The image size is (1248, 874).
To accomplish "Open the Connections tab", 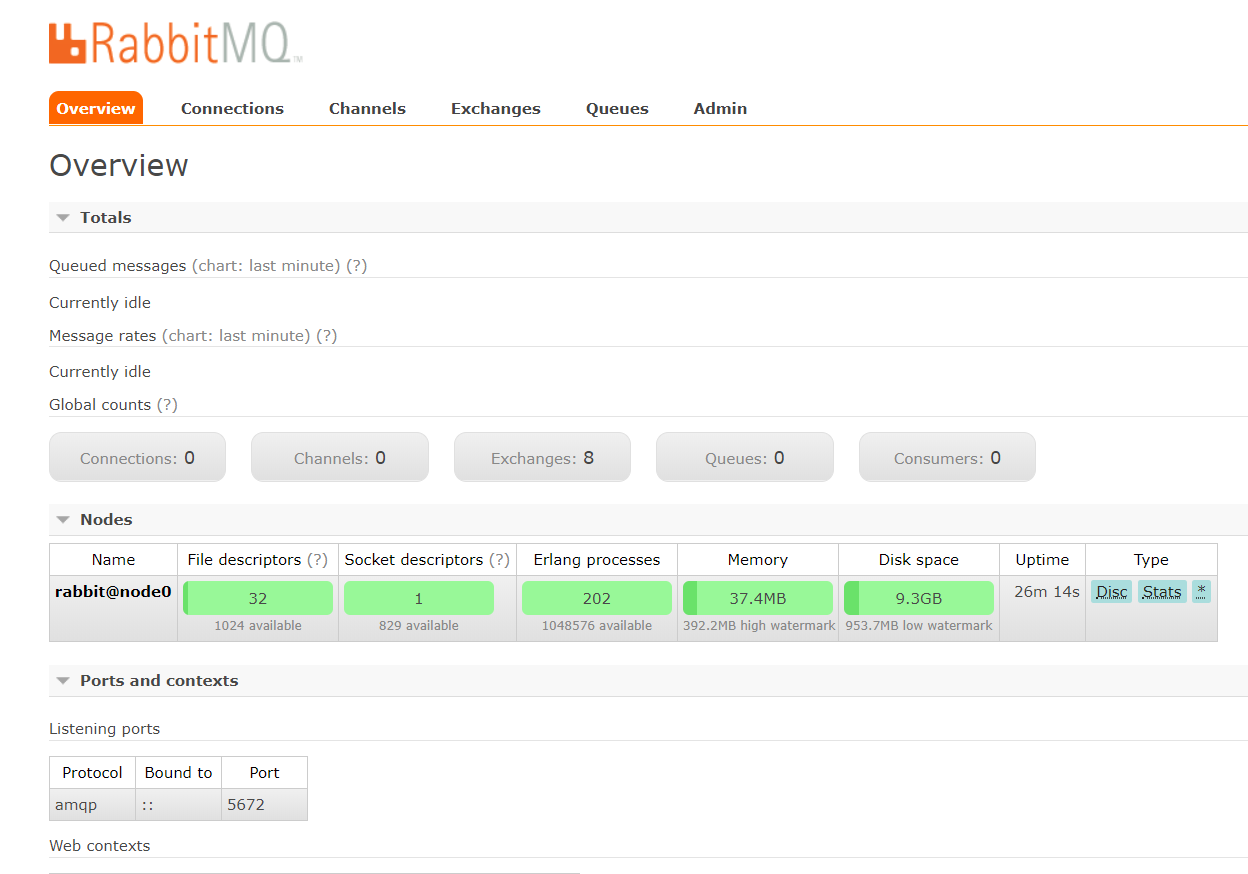I will tap(232, 108).
